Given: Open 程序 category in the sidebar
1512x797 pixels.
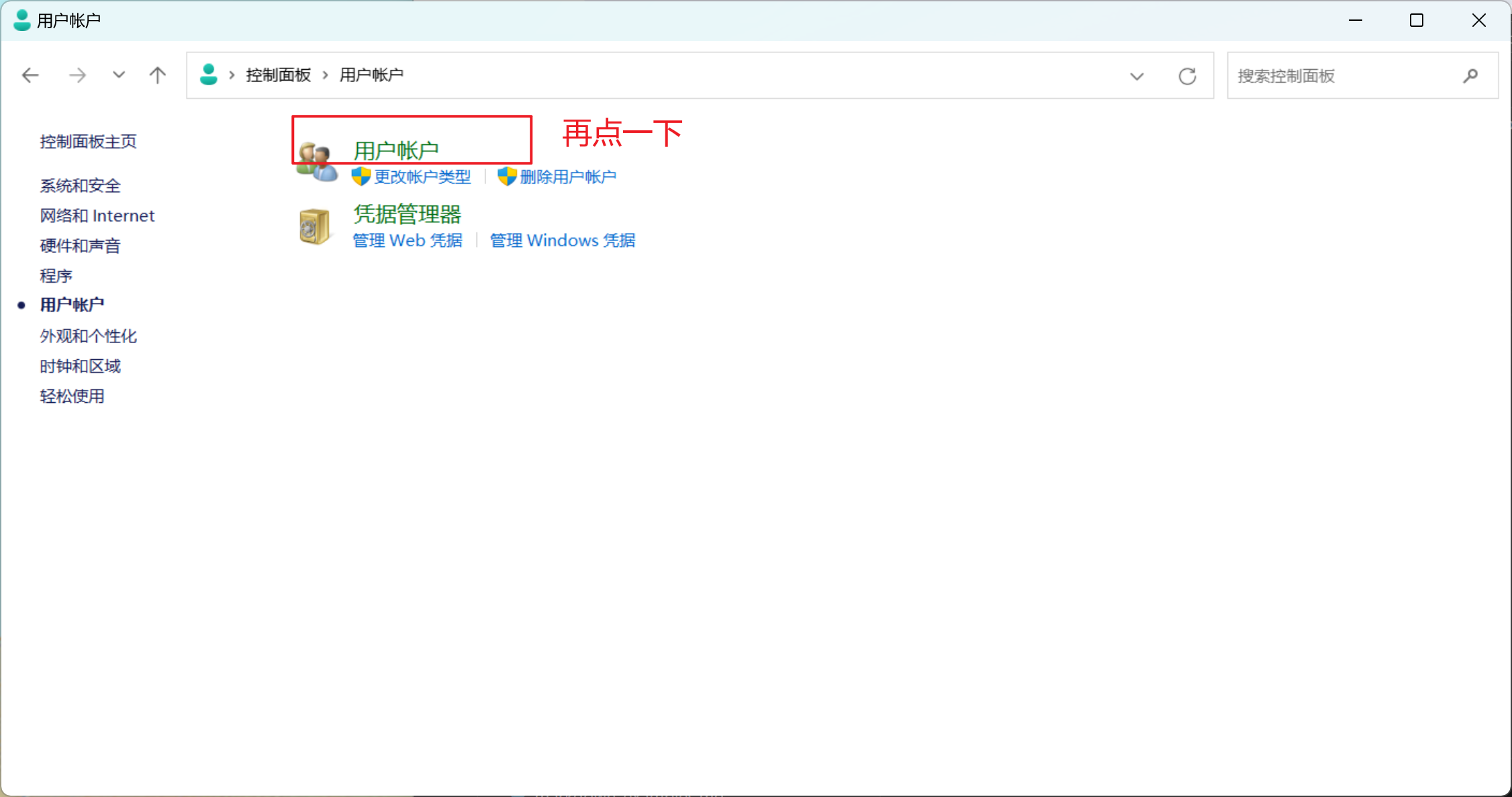Looking at the screenshot, I should point(56,276).
